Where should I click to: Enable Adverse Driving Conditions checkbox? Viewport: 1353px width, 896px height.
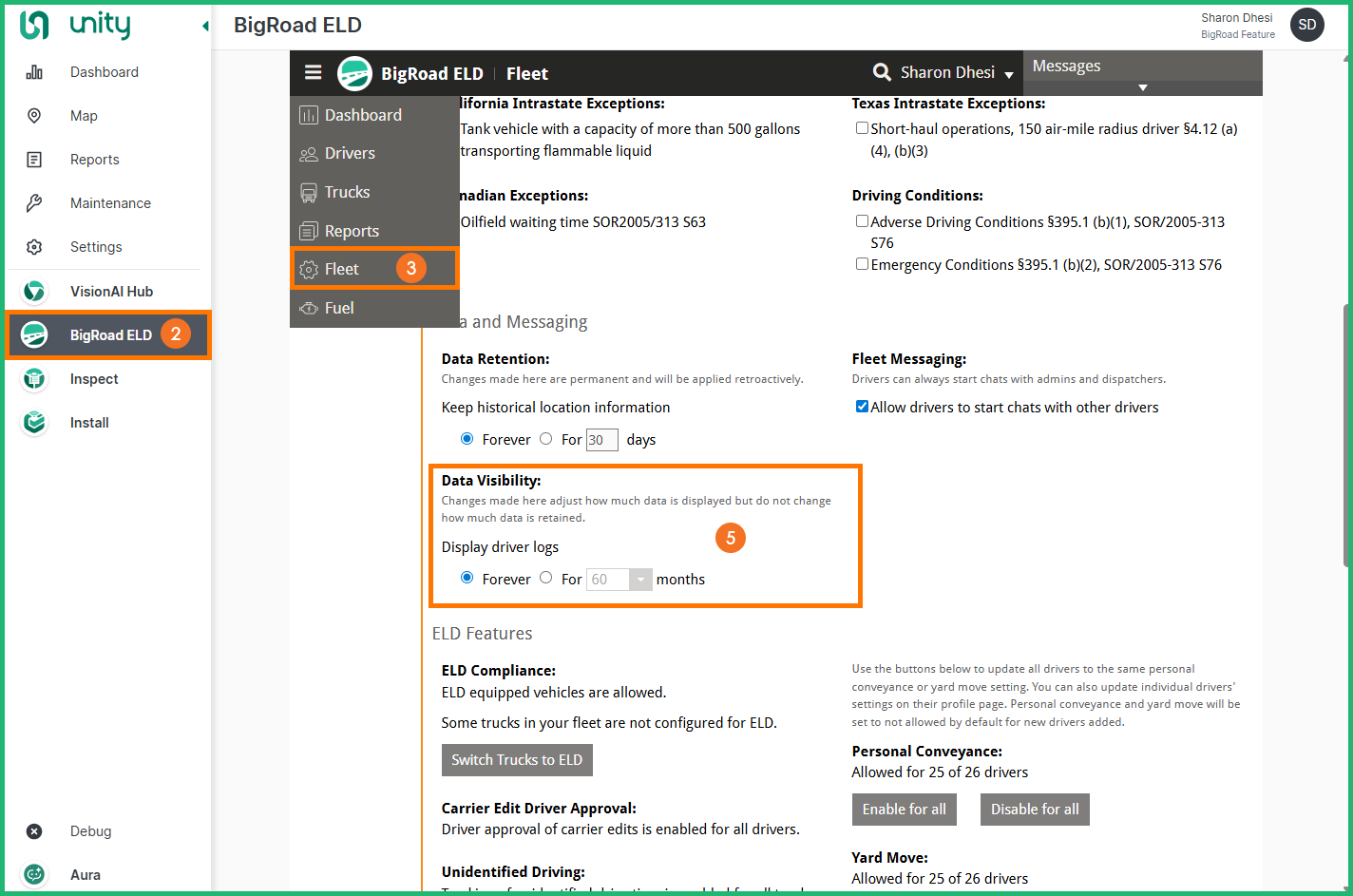tap(862, 221)
